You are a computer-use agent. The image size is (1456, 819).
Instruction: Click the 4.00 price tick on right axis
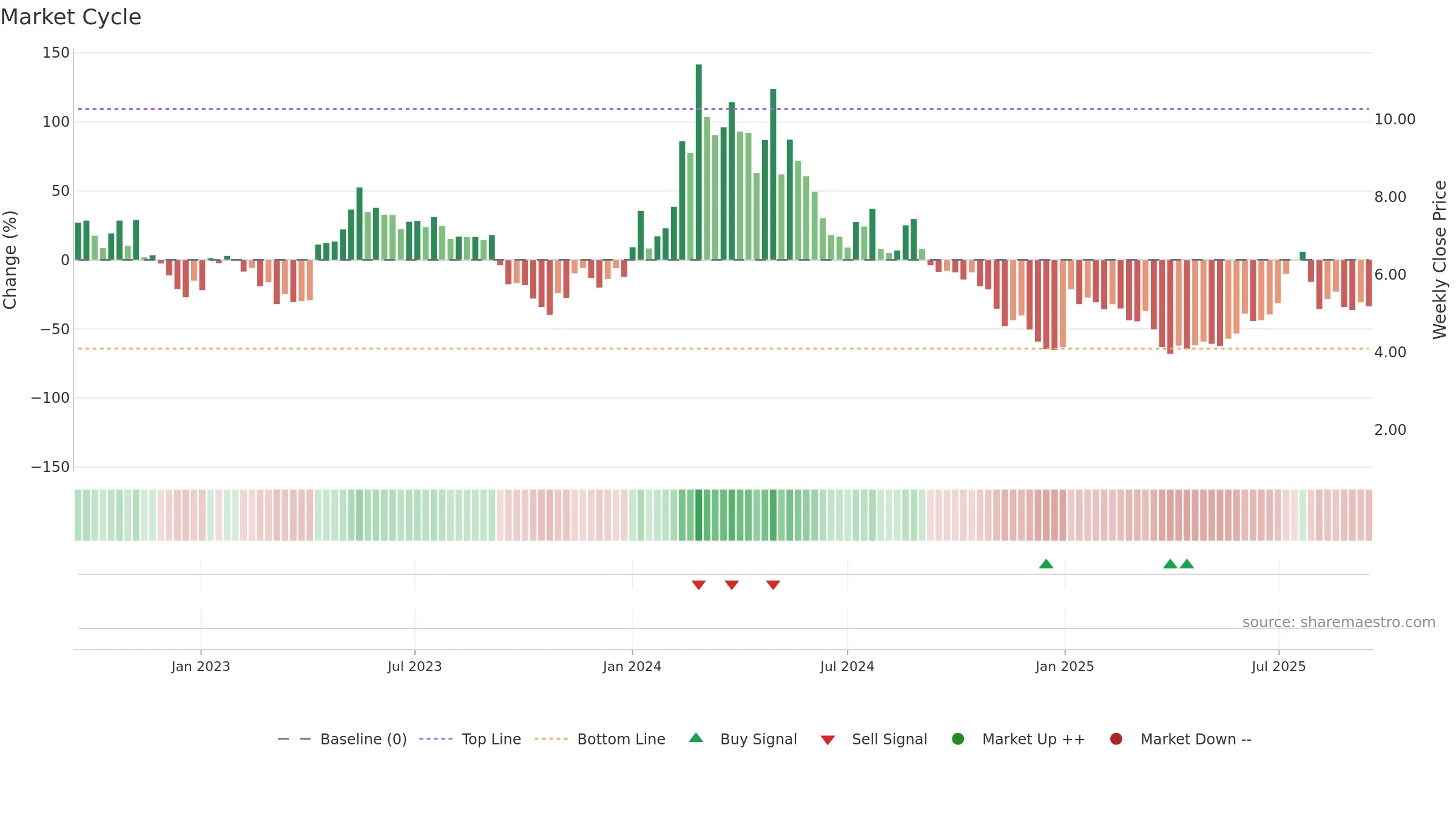(1390, 352)
